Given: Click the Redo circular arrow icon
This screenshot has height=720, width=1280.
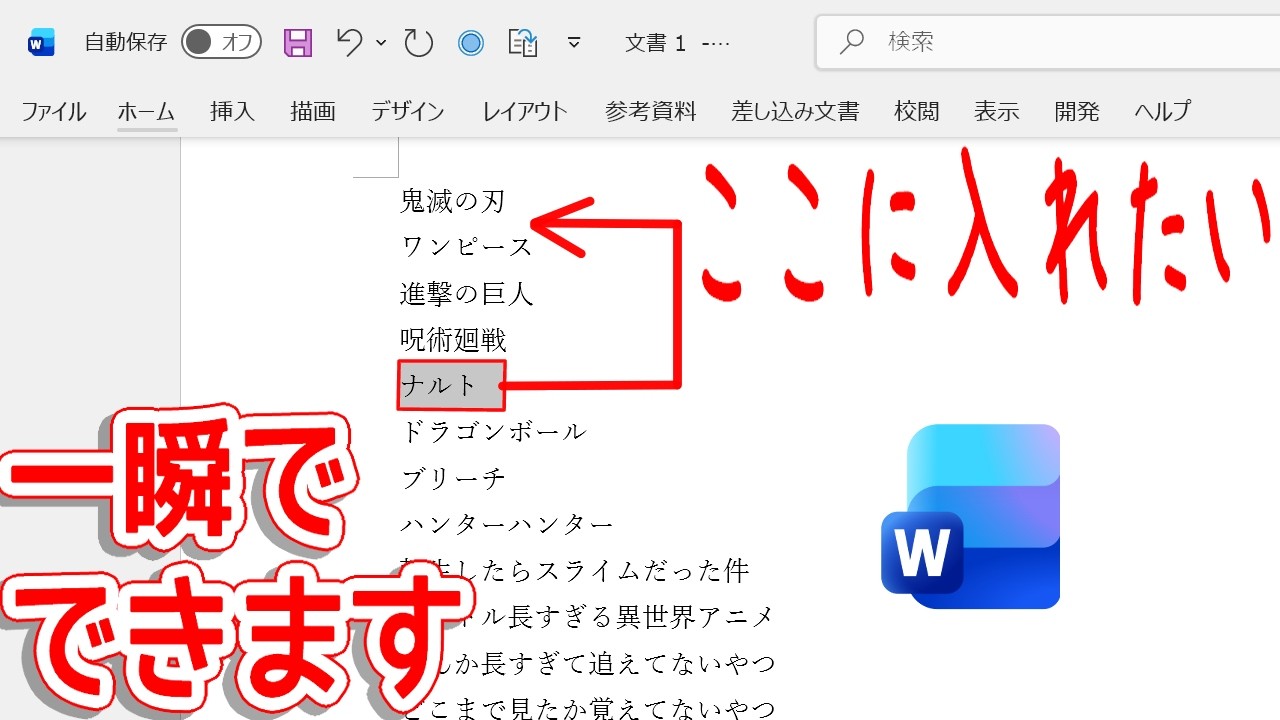Looking at the screenshot, I should tap(418, 42).
